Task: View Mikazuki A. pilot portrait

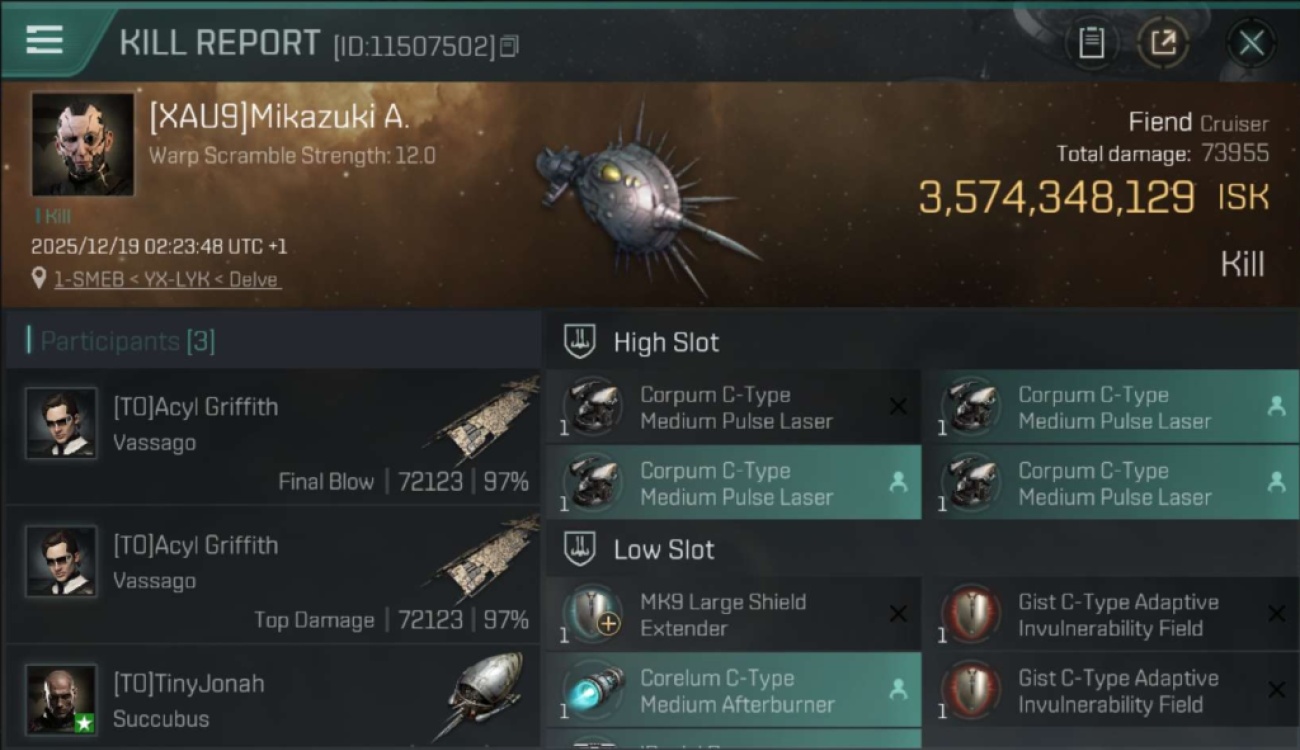Action: click(x=82, y=144)
